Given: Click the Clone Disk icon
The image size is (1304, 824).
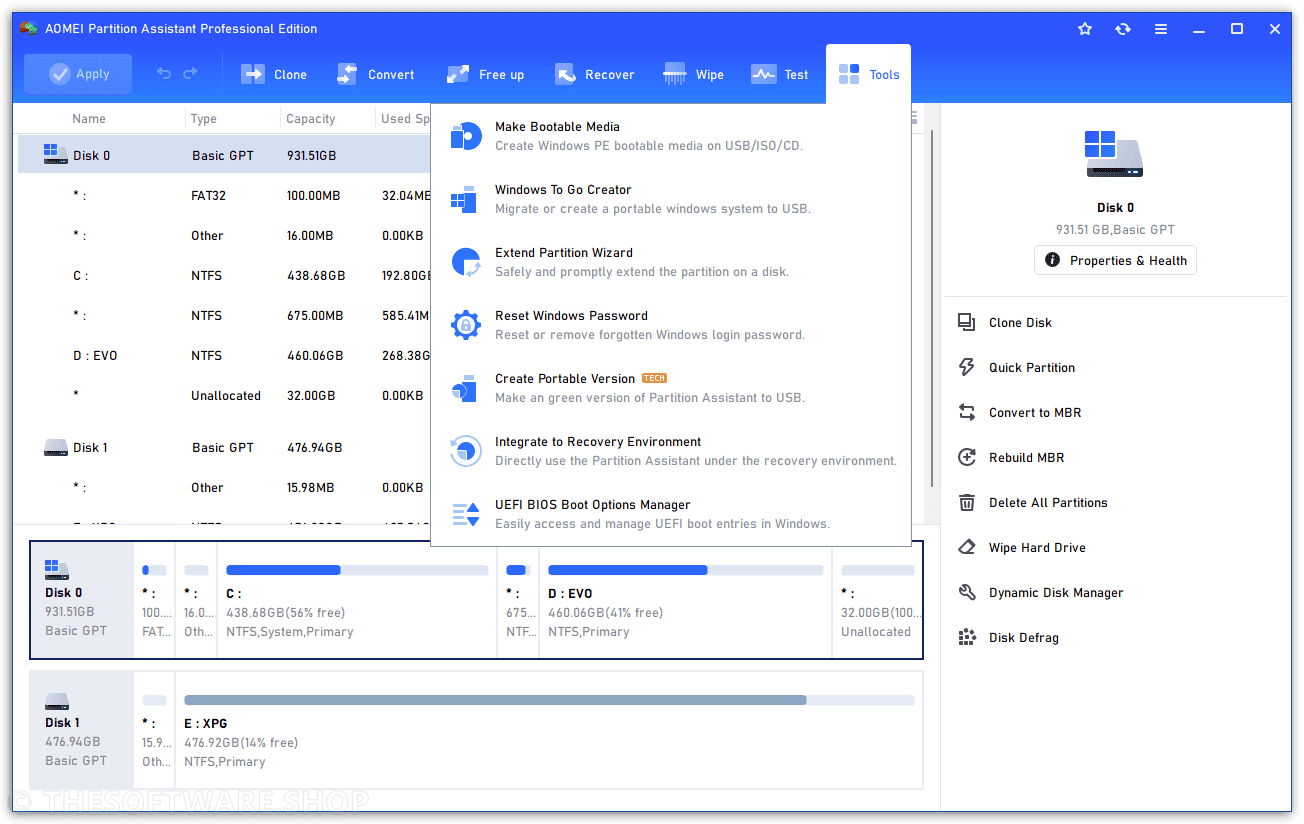Looking at the screenshot, I should tap(967, 322).
